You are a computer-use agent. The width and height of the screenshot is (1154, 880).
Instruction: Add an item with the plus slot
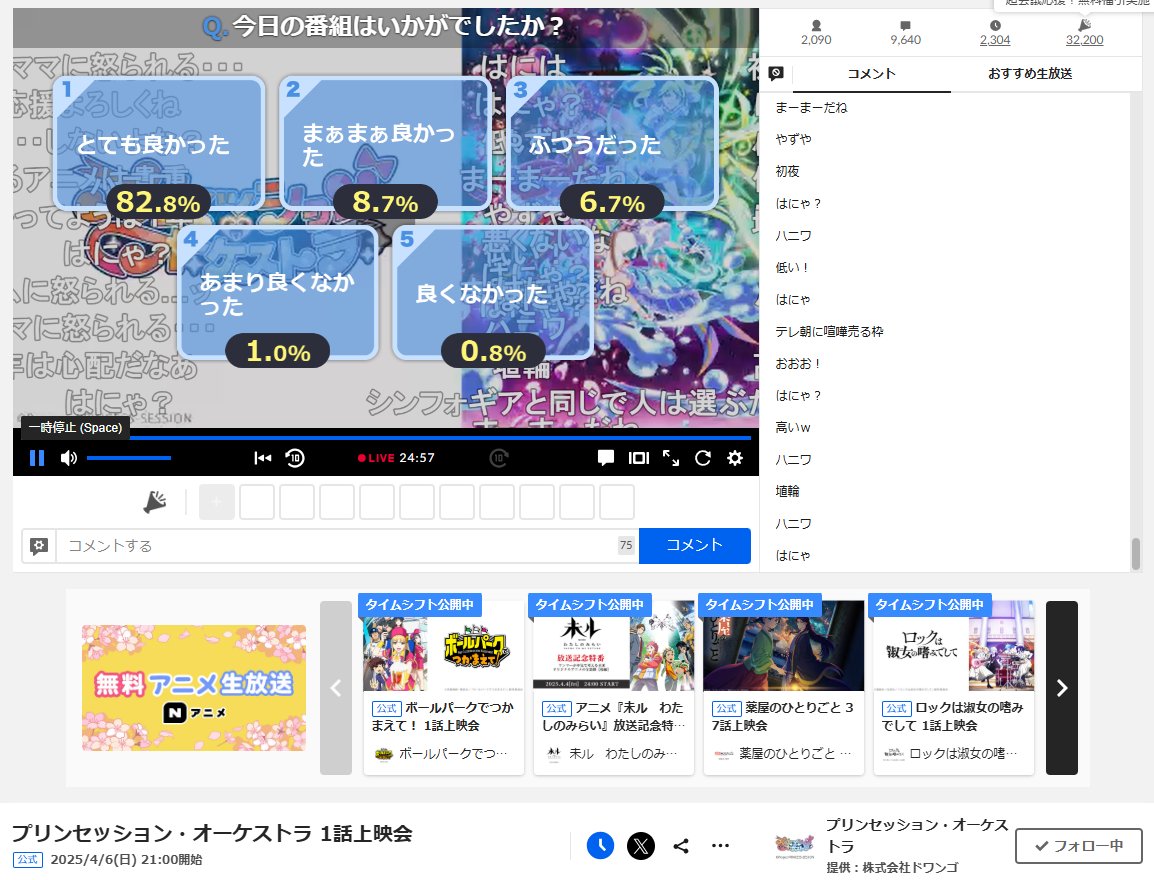(216, 502)
